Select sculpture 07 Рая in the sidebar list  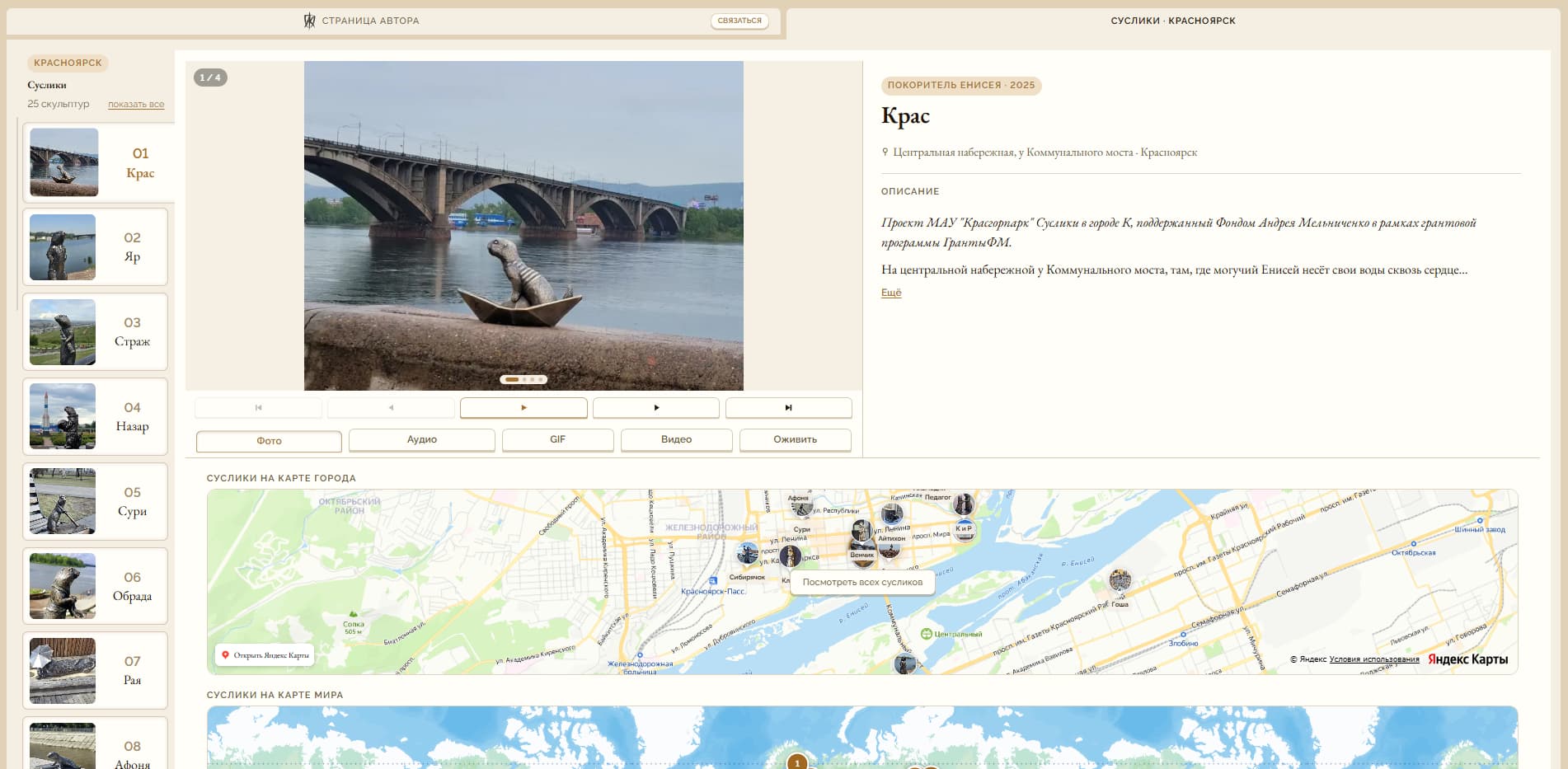coord(96,671)
